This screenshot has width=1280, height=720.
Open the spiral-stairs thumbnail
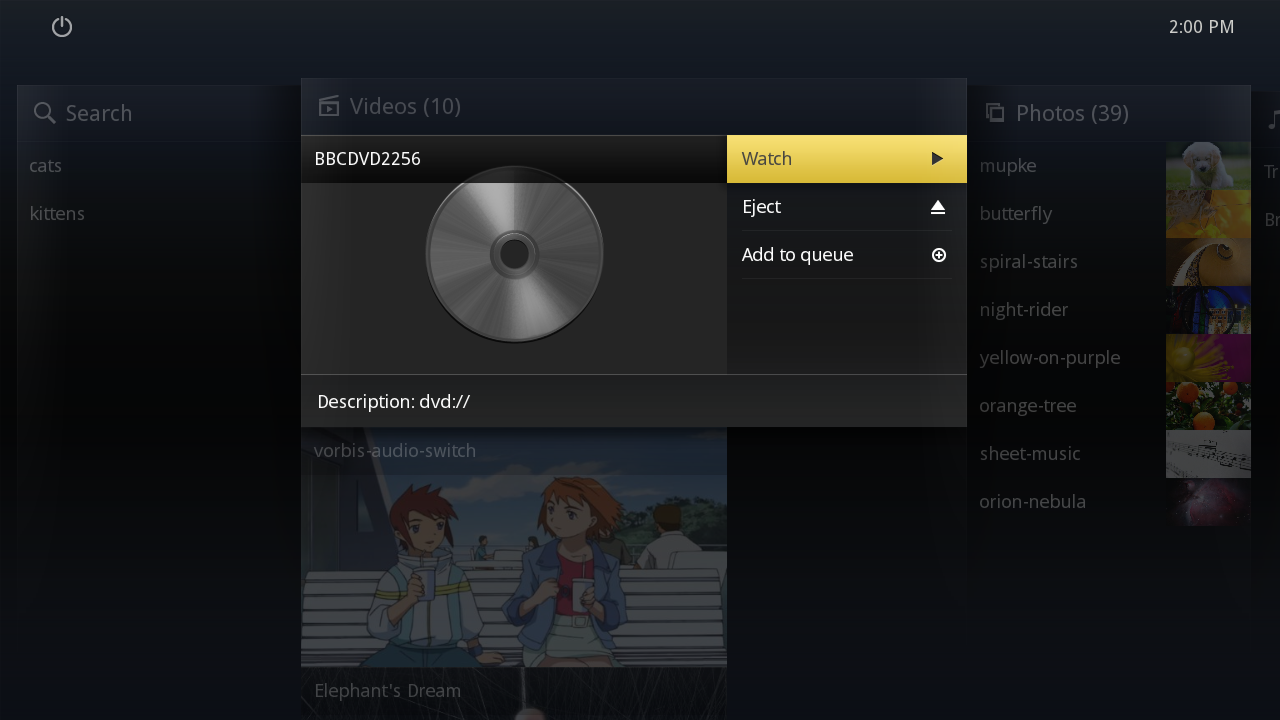[1208, 262]
